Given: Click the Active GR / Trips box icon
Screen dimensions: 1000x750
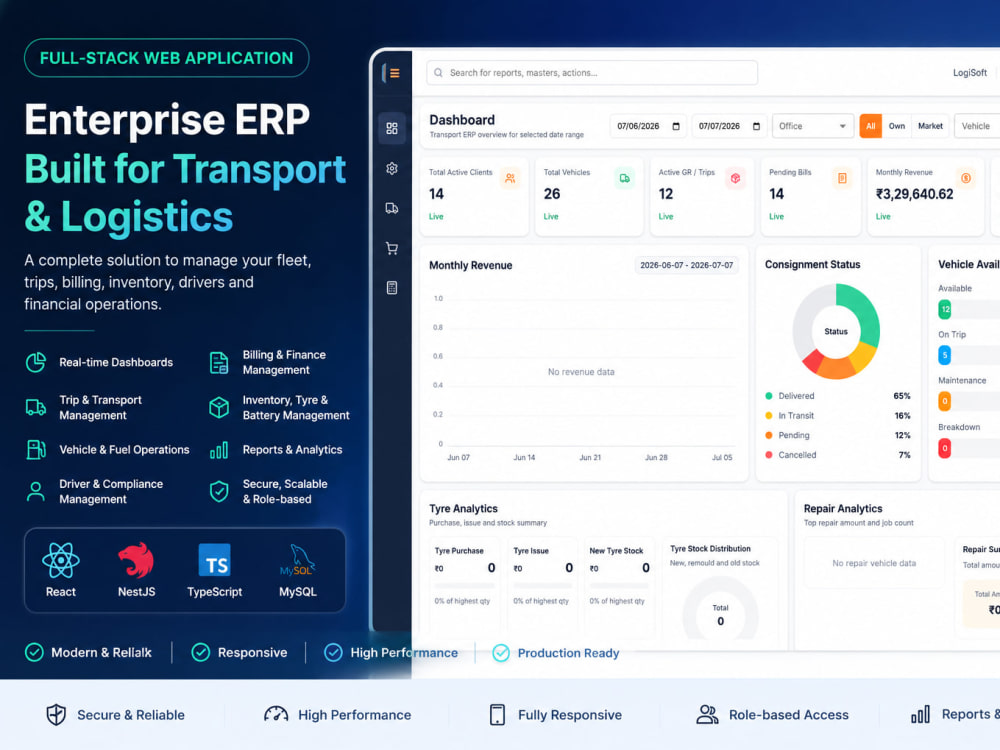Looking at the screenshot, I should coord(735,179).
